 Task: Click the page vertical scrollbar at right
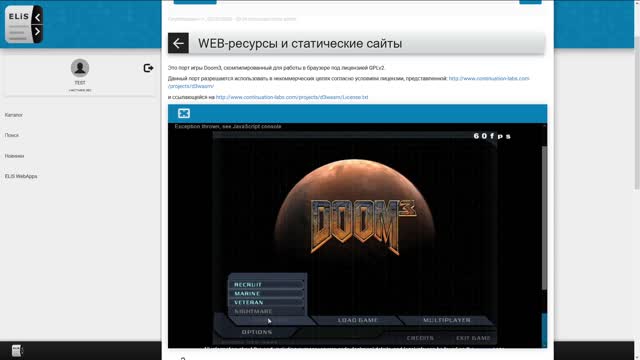637,113
